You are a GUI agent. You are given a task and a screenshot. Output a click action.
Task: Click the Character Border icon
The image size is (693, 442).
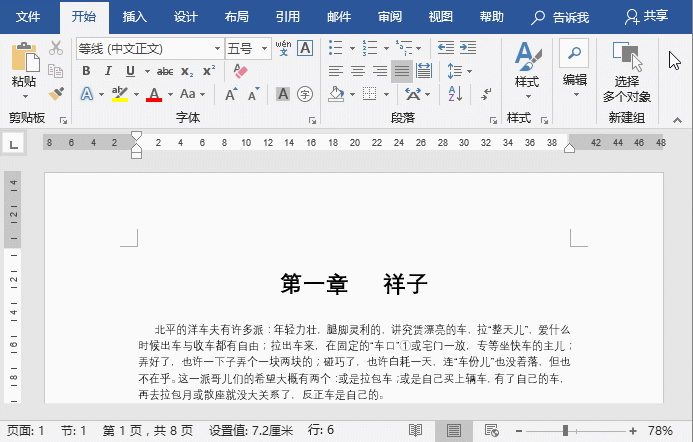pyautogui.click(x=305, y=48)
